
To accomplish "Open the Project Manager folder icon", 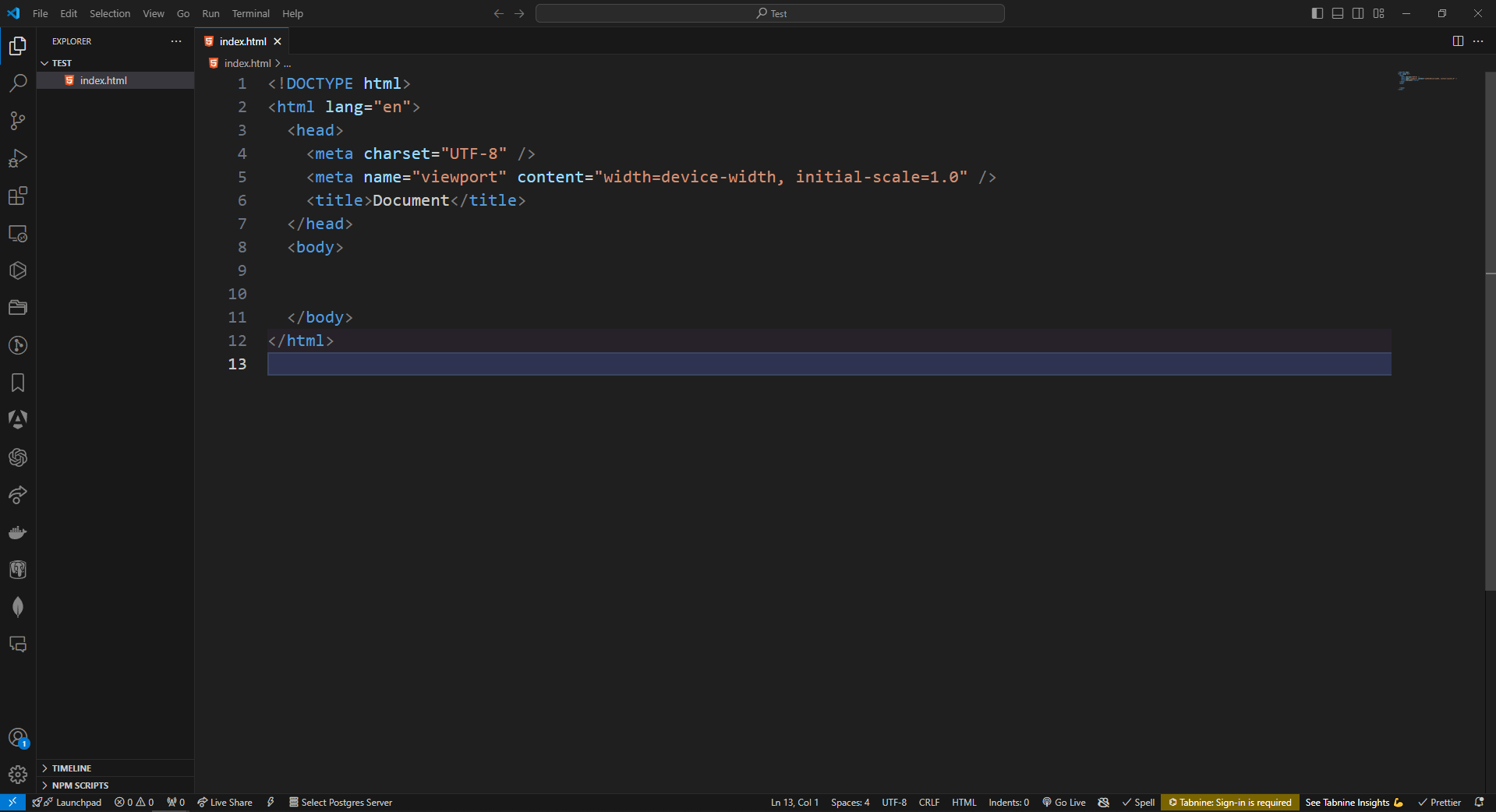I will point(18,308).
